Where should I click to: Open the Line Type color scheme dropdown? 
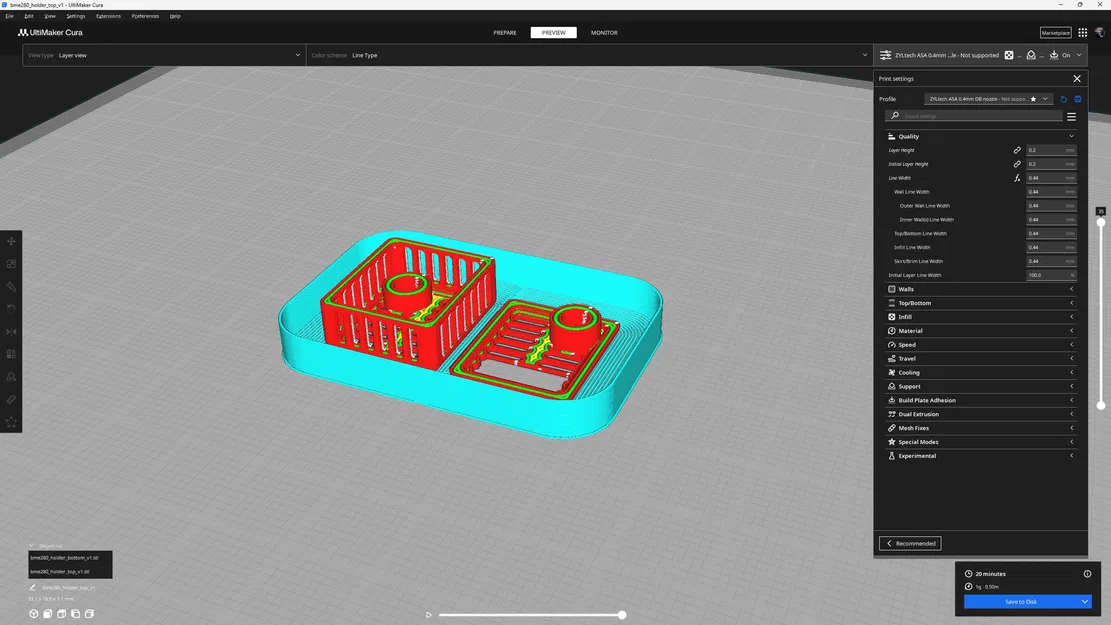[600, 55]
